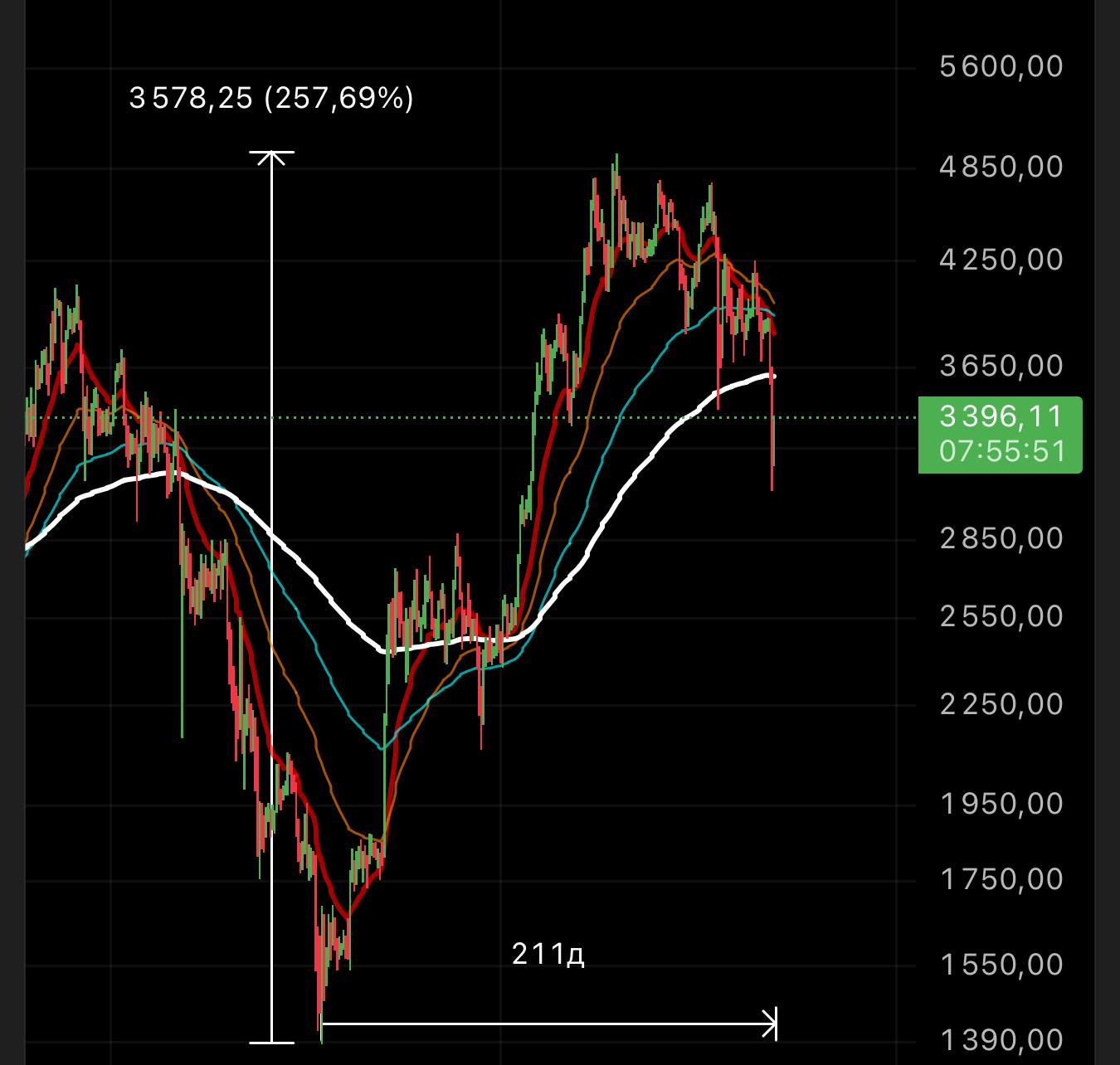The height and width of the screenshot is (1065, 1120).
Task: Click the 2 850,00 price axis label
Action: (x=1001, y=539)
